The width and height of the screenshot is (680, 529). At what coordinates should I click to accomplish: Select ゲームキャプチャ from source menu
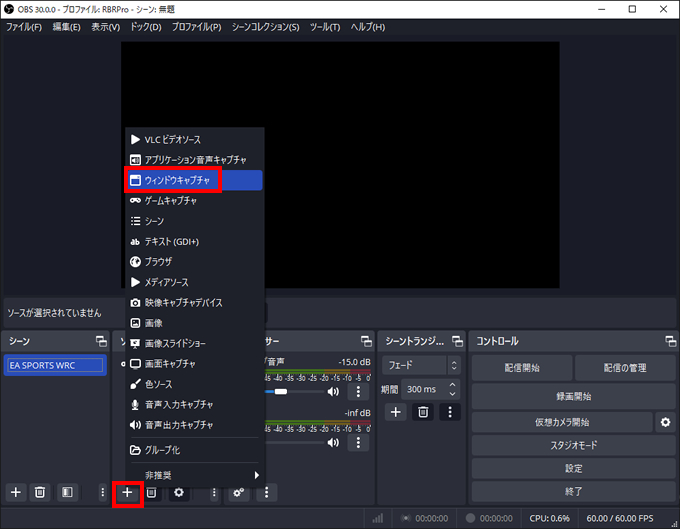coord(194,201)
